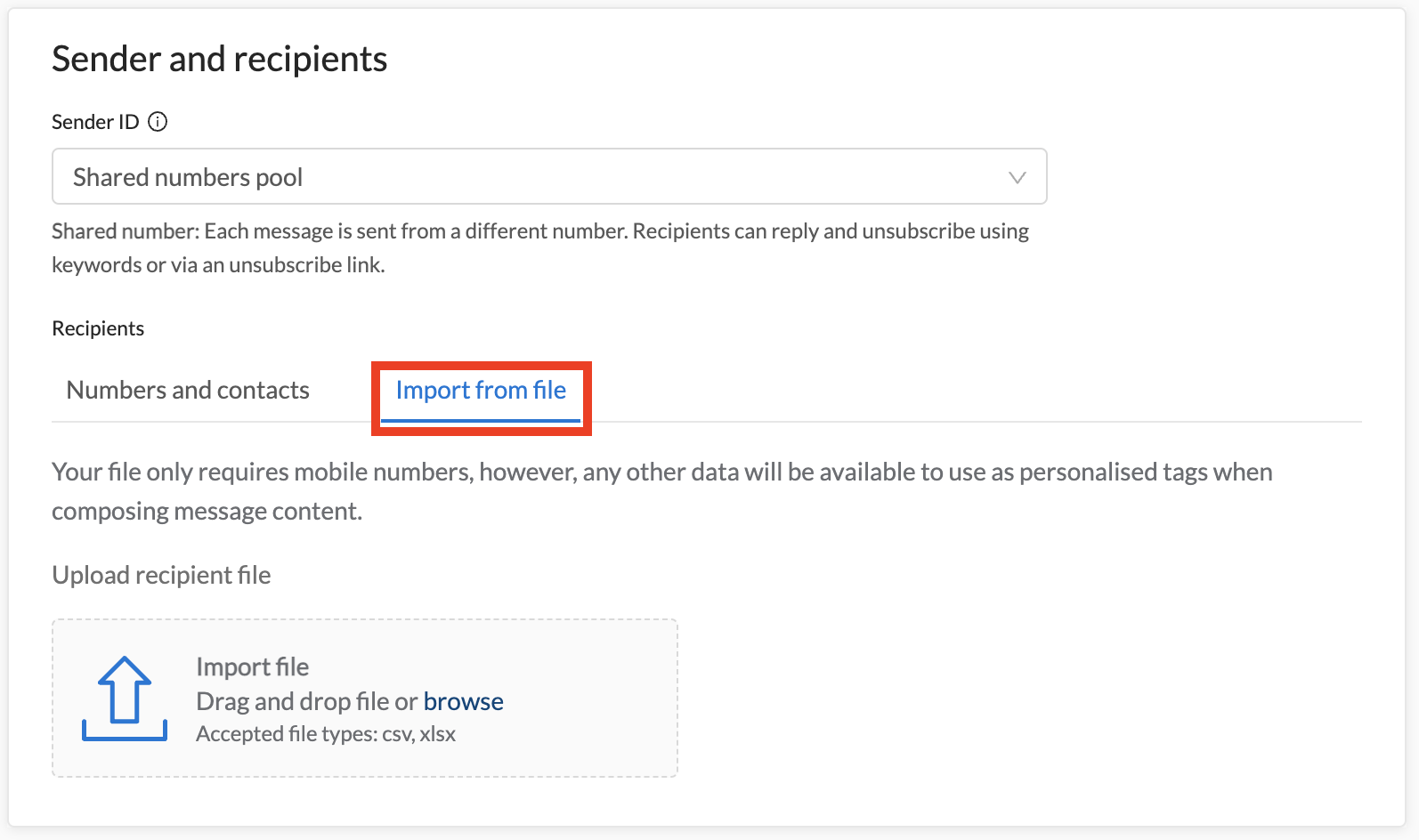Image resolution: width=1419 pixels, height=840 pixels.
Task: Click the "Sender ID" field label
Action: click(x=95, y=122)
